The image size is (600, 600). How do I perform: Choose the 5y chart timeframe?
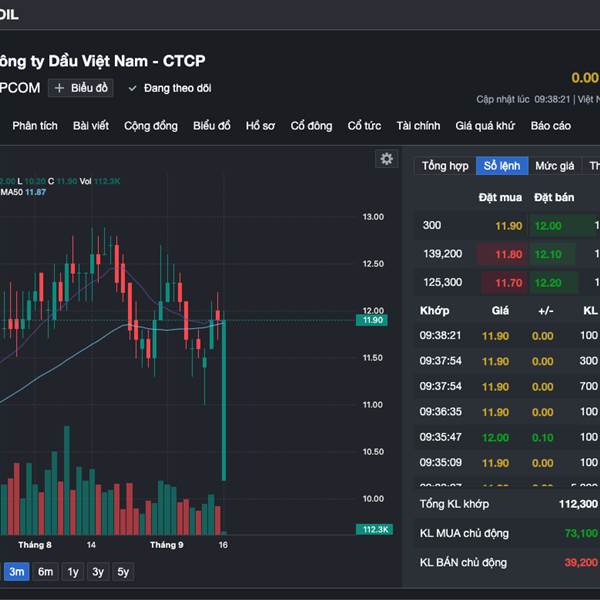(x=122, y=572)
